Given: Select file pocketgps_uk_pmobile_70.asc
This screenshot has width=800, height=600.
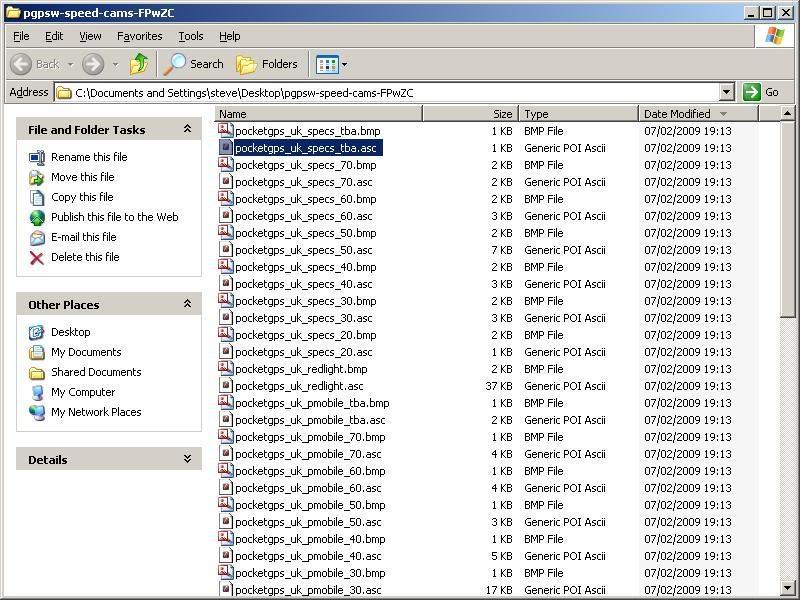Looking at the screenshot, I should click(308, 454).
